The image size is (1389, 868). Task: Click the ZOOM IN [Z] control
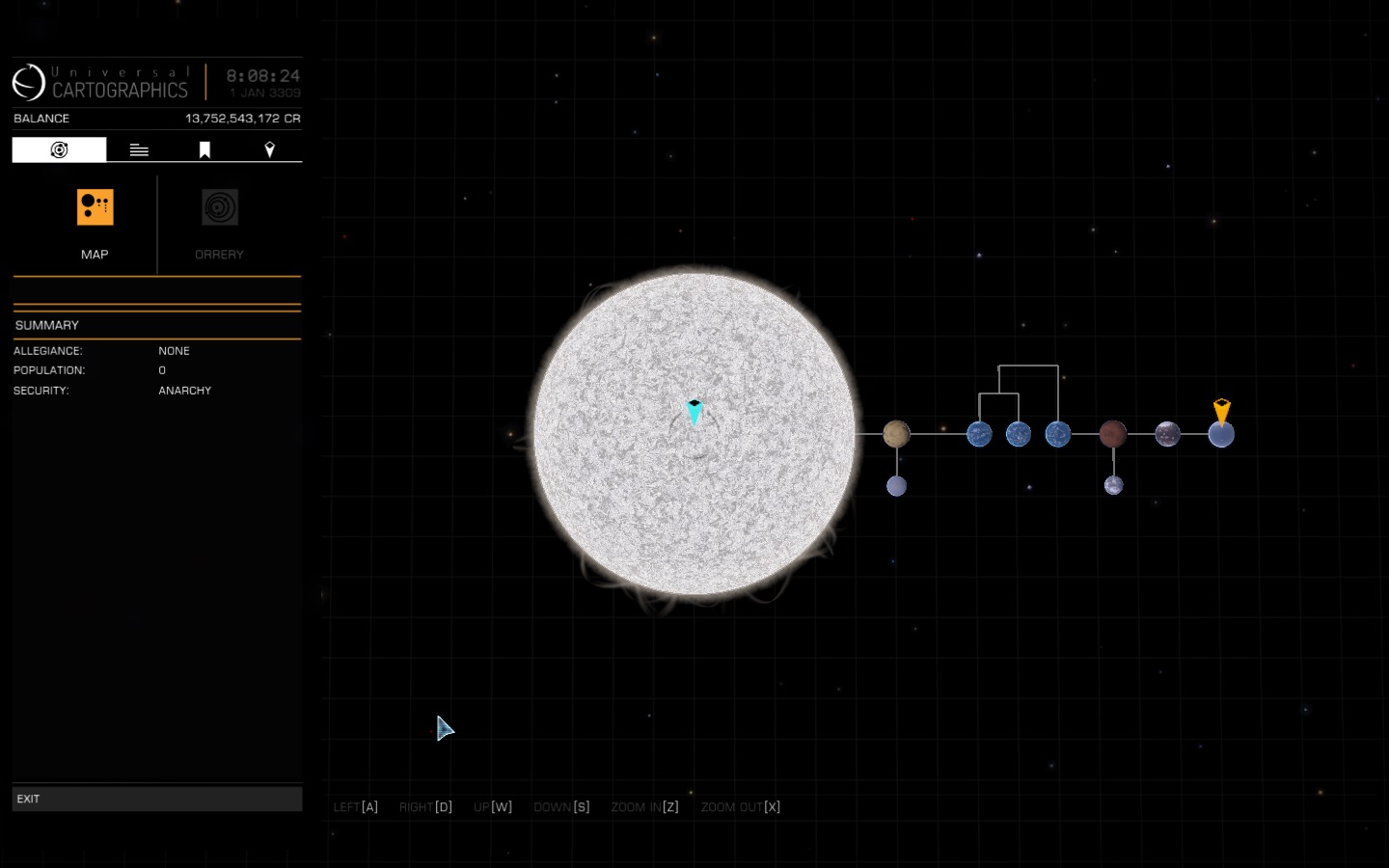pos(644,807)
